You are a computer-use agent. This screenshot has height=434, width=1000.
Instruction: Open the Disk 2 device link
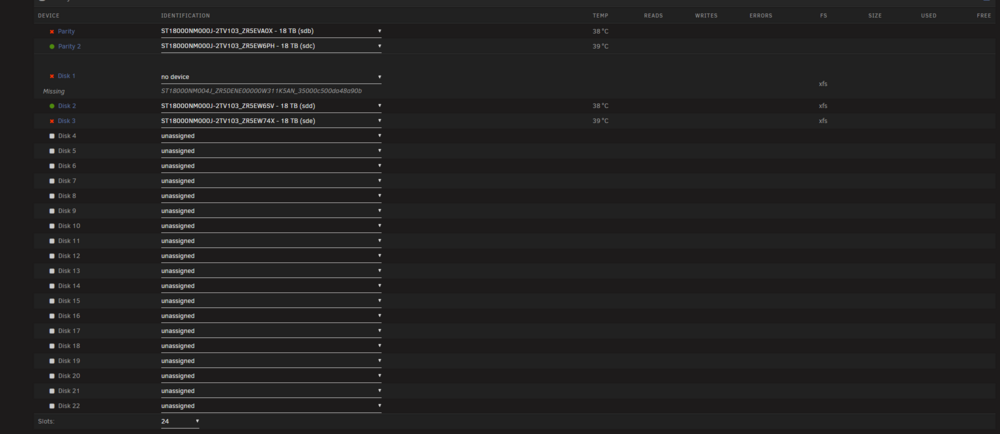coord(67,106)
